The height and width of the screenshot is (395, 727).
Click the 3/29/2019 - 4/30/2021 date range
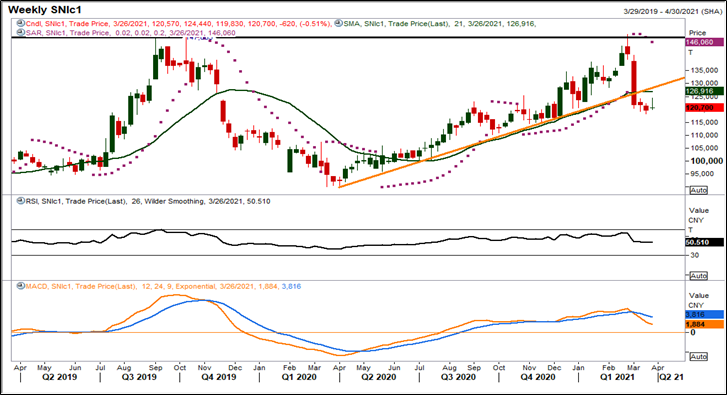click(x=673, y=12)
